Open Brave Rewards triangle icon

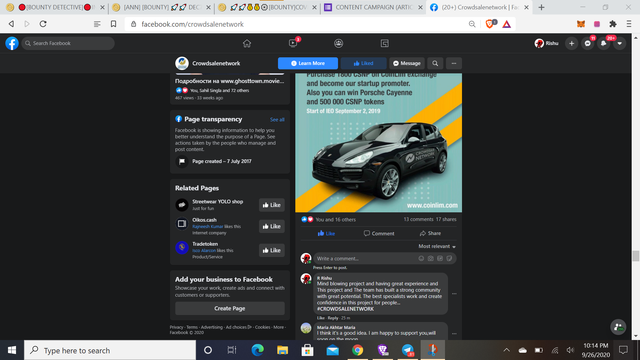pos(507,24)
